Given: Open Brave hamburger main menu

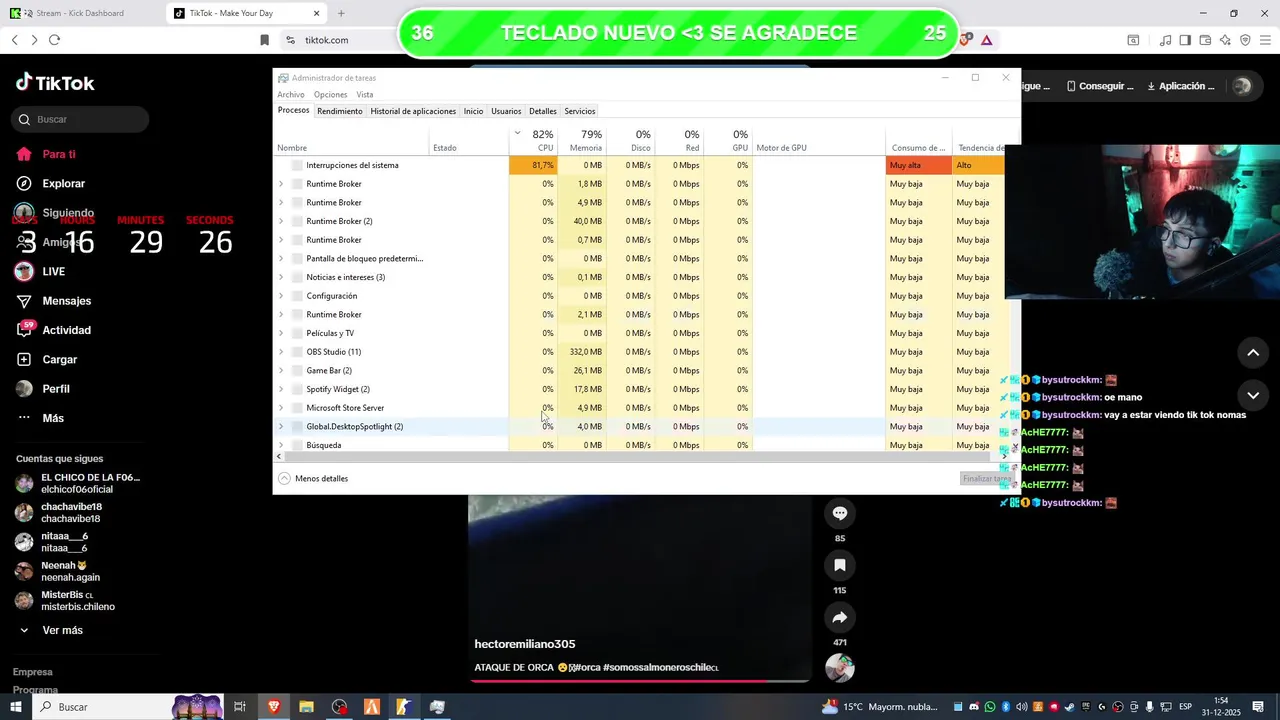Looking at the screenshot, I should (1265, 40).
